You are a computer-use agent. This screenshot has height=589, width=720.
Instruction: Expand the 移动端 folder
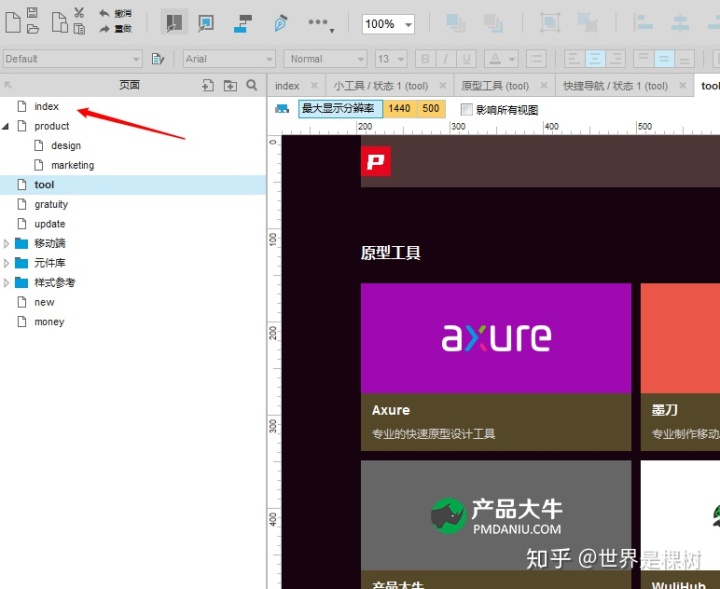click(x=6, y=243)
